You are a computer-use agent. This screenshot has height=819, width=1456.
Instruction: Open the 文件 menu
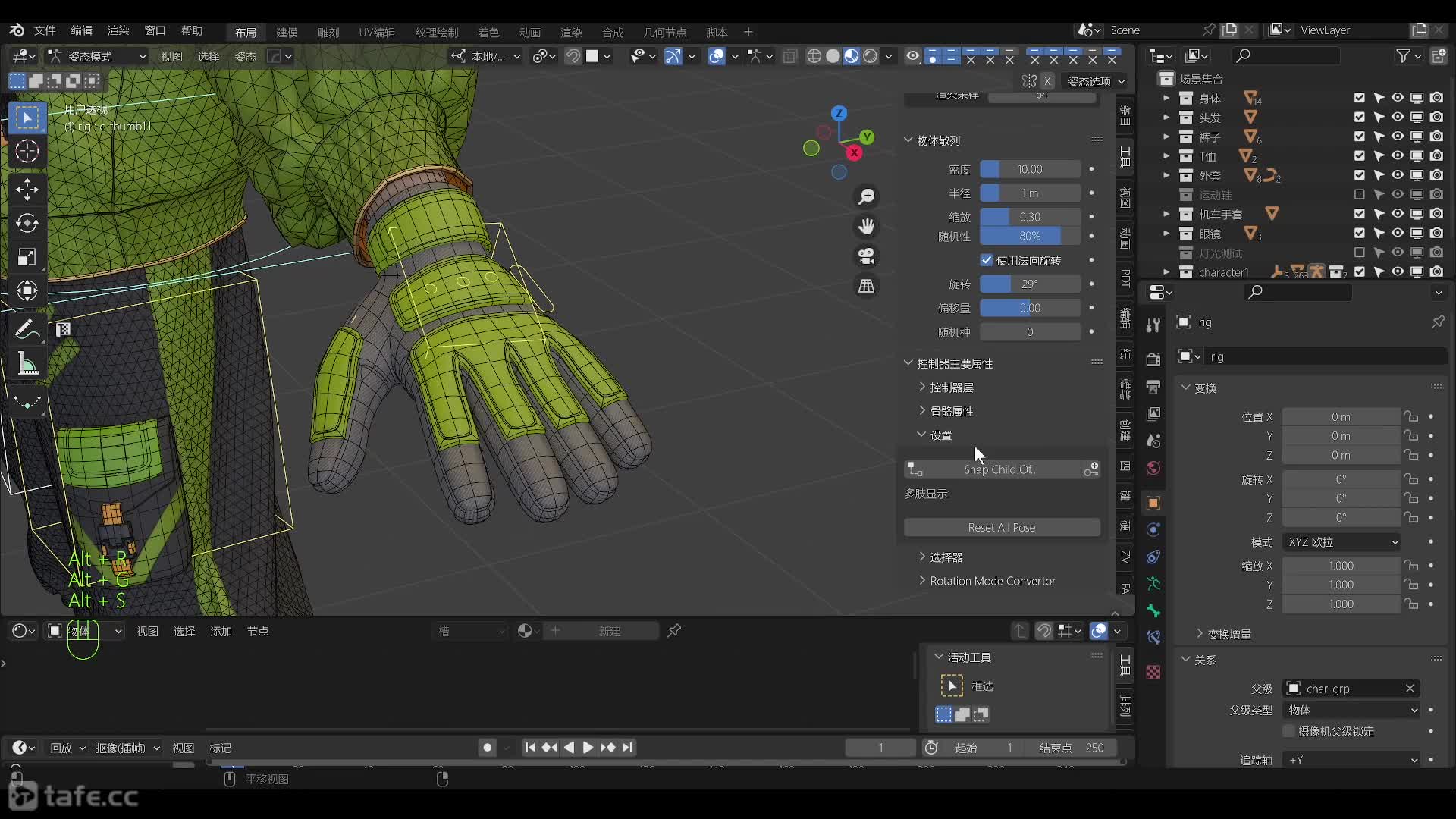click(x=45, y=30)
